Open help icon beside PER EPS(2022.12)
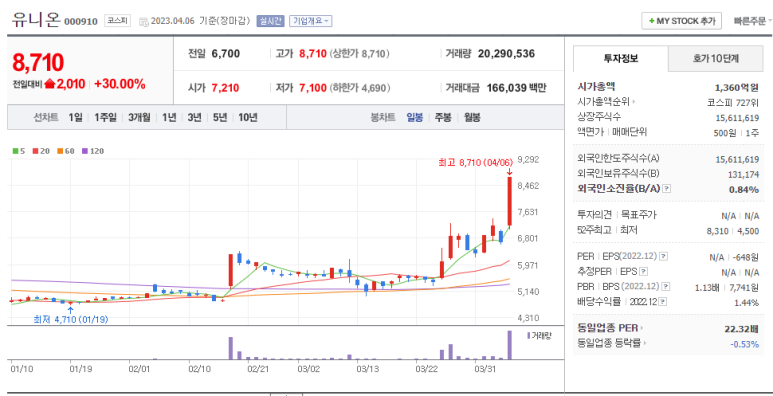Screen dimensions: 773x396 [x=664, y=256]
